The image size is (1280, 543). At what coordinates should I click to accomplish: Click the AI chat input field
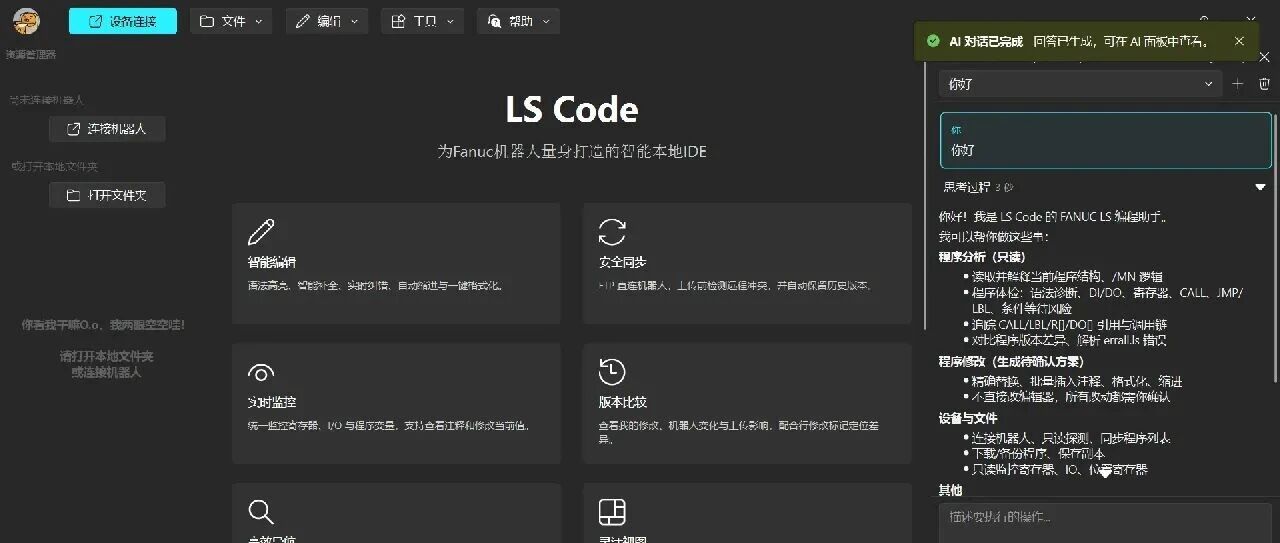pos(1105,522)
